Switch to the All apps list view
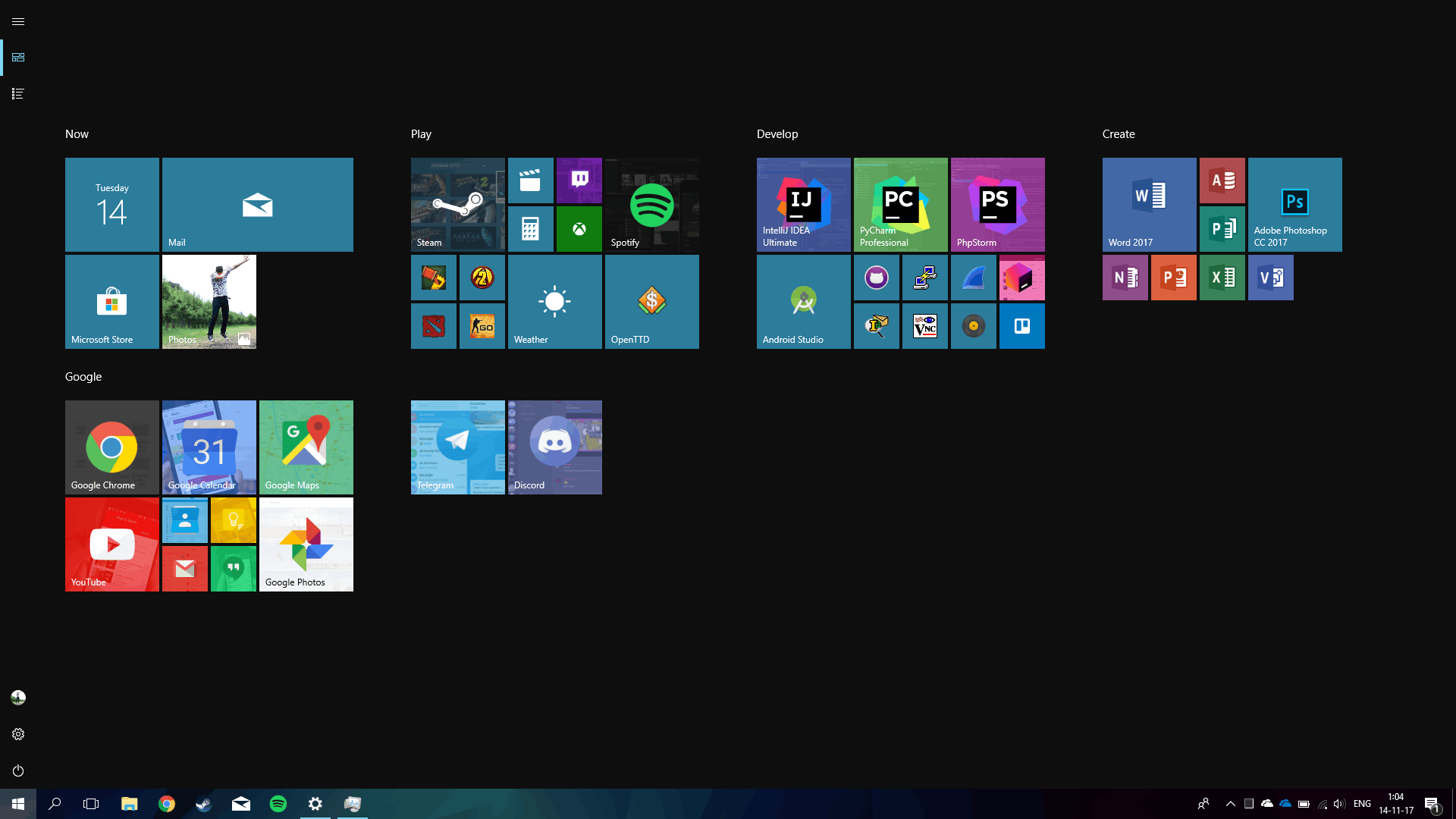1456x819 pixels. [x=18, y=94]
